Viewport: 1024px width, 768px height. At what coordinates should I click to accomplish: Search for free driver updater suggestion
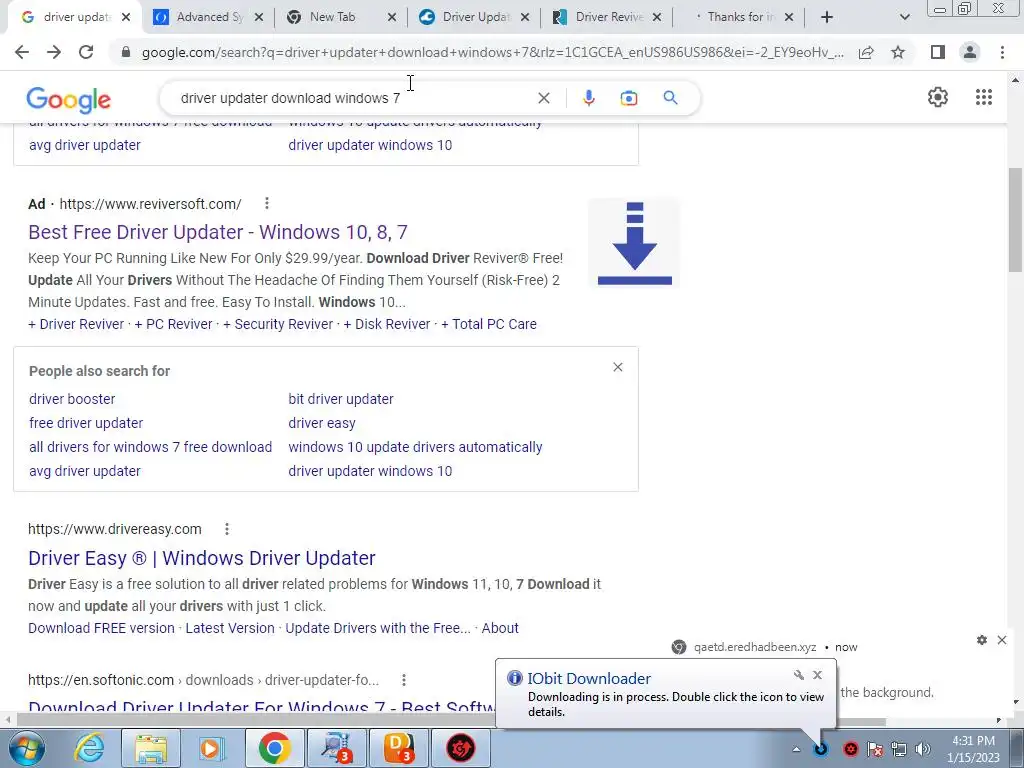point(86,423)
